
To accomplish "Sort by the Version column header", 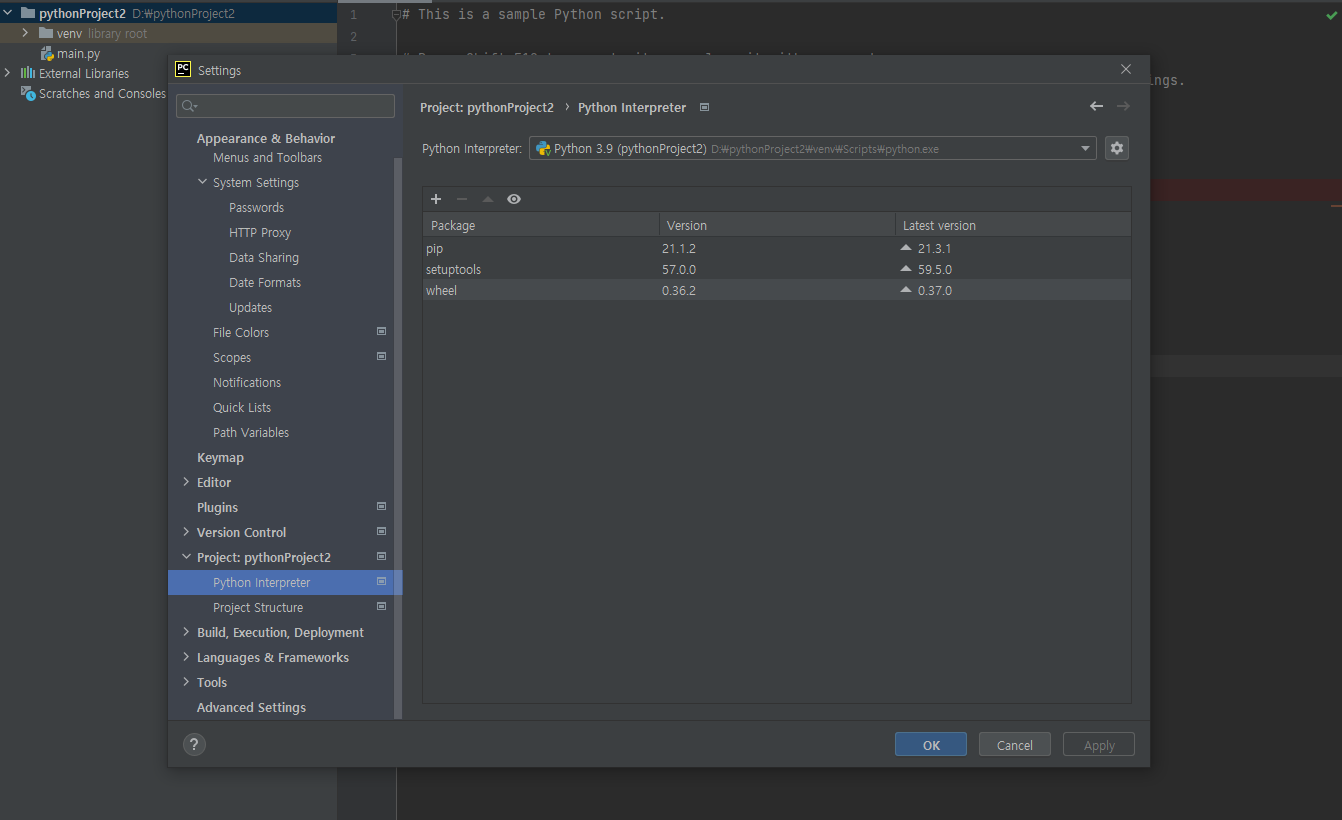I will (x=777, y=225).
